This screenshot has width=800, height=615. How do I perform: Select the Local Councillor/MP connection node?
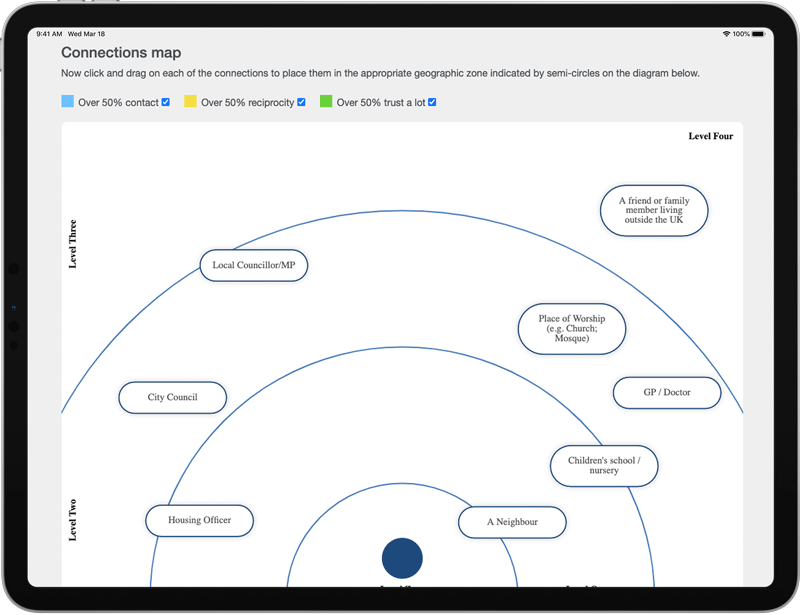(x=254, y=265)
